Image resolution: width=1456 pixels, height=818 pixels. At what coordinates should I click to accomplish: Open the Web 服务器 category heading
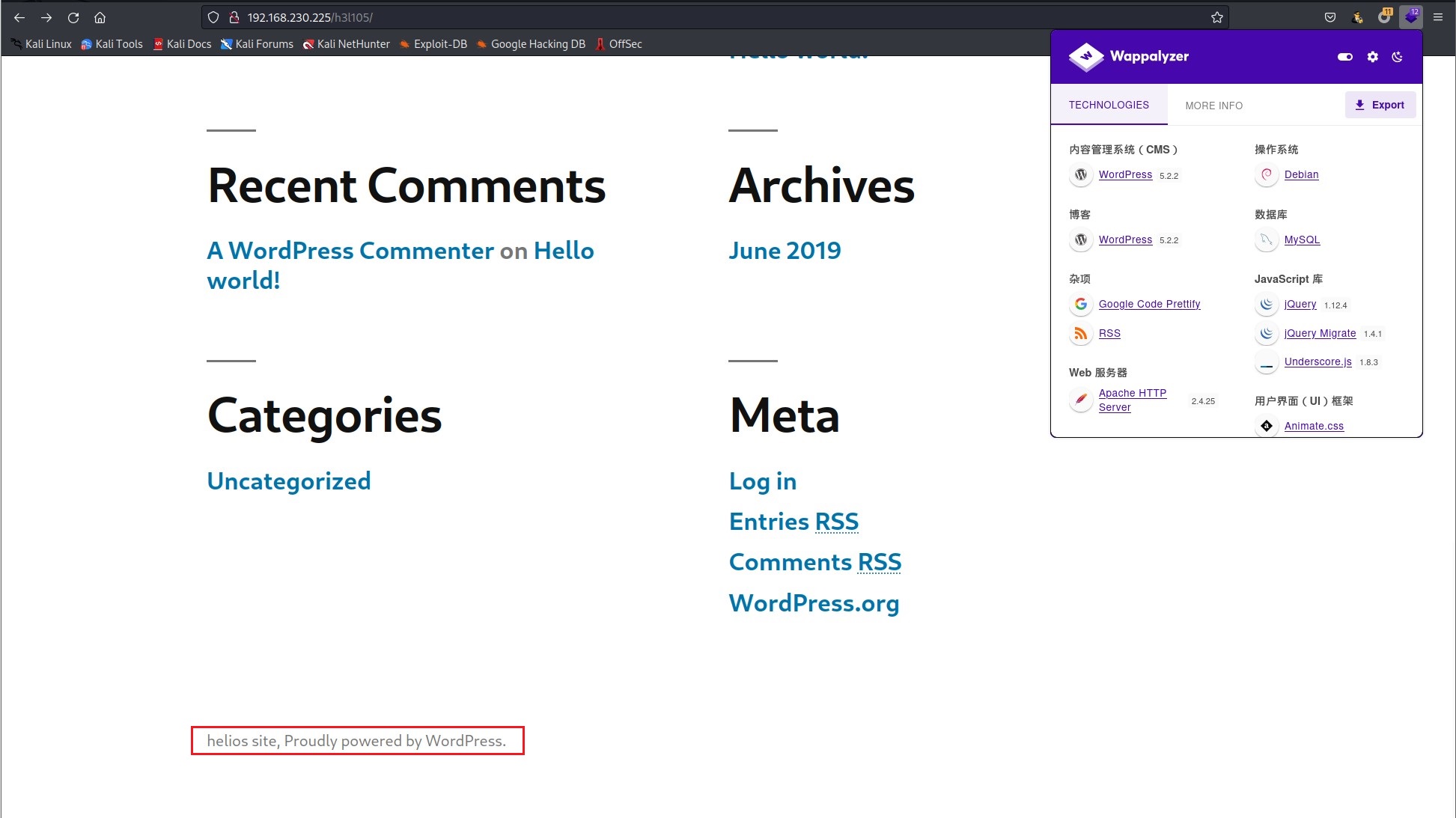click(1097, 373)
